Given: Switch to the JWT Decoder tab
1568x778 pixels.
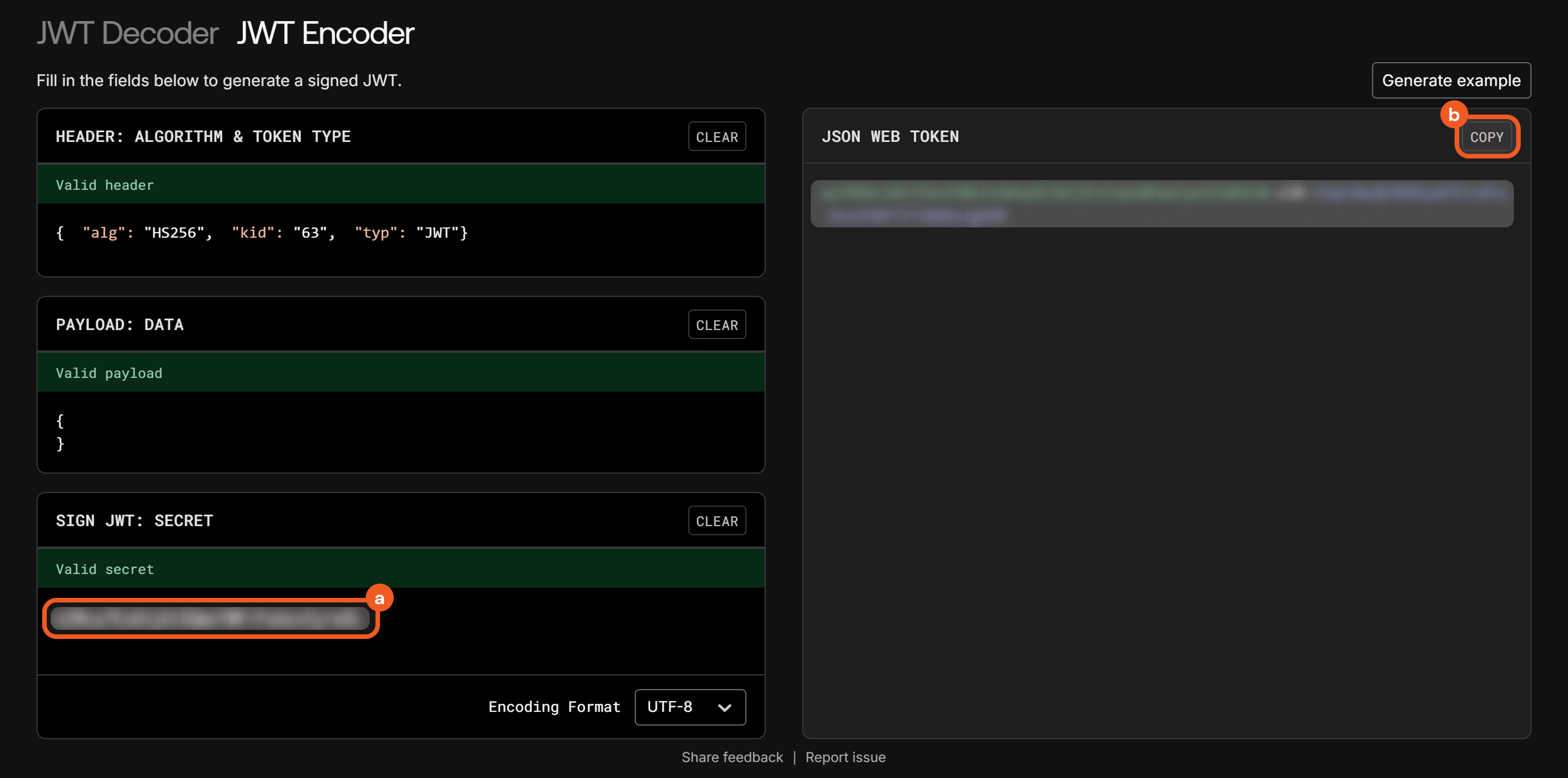Looking at the screenshot, I should [127, 33].
